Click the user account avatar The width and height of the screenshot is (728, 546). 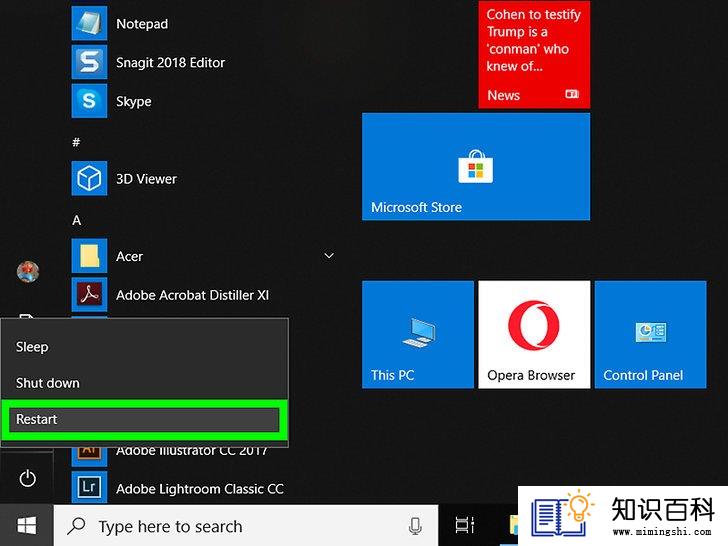(28, 271)
